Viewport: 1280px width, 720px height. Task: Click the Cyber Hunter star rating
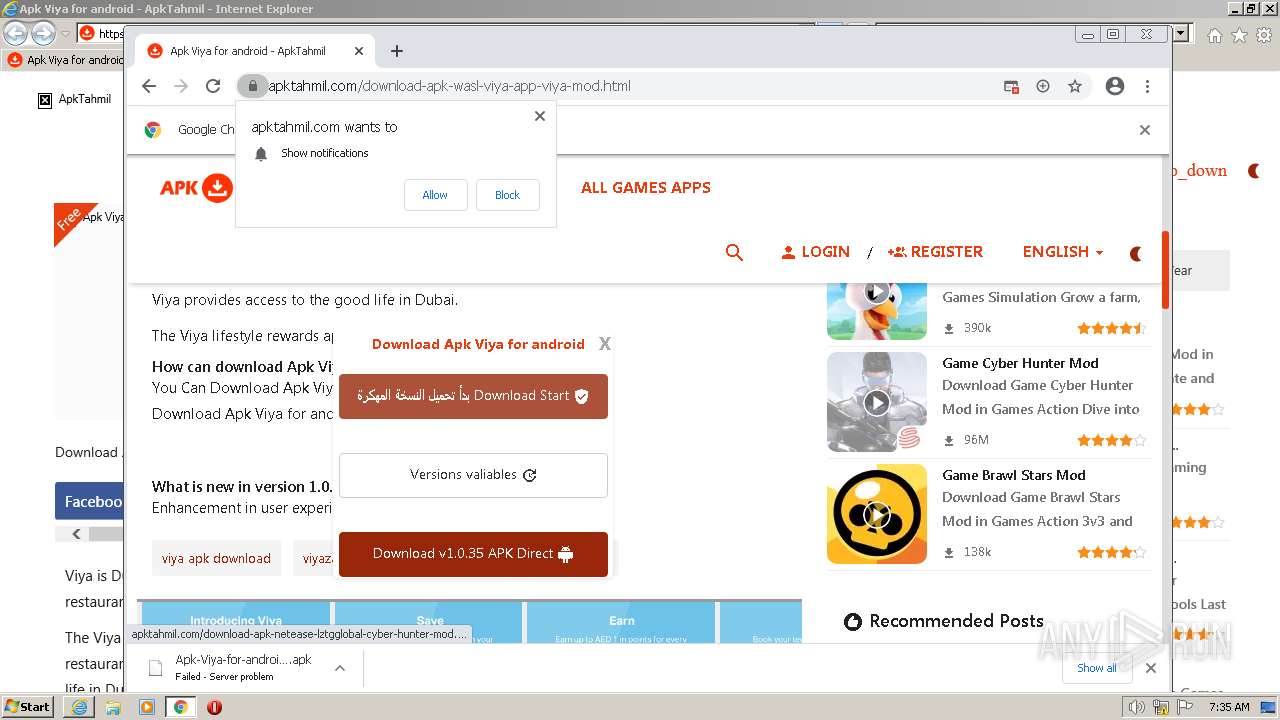pos(1111,440)
